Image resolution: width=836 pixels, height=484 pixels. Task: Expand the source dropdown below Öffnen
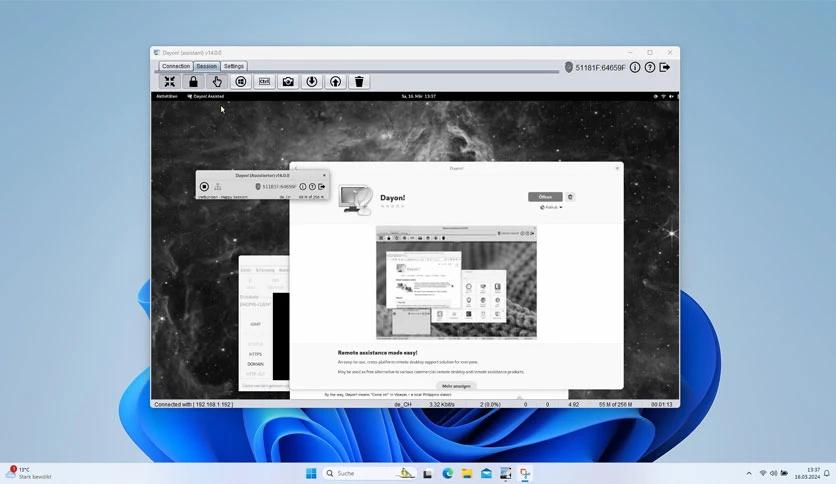tap(551, 207)
